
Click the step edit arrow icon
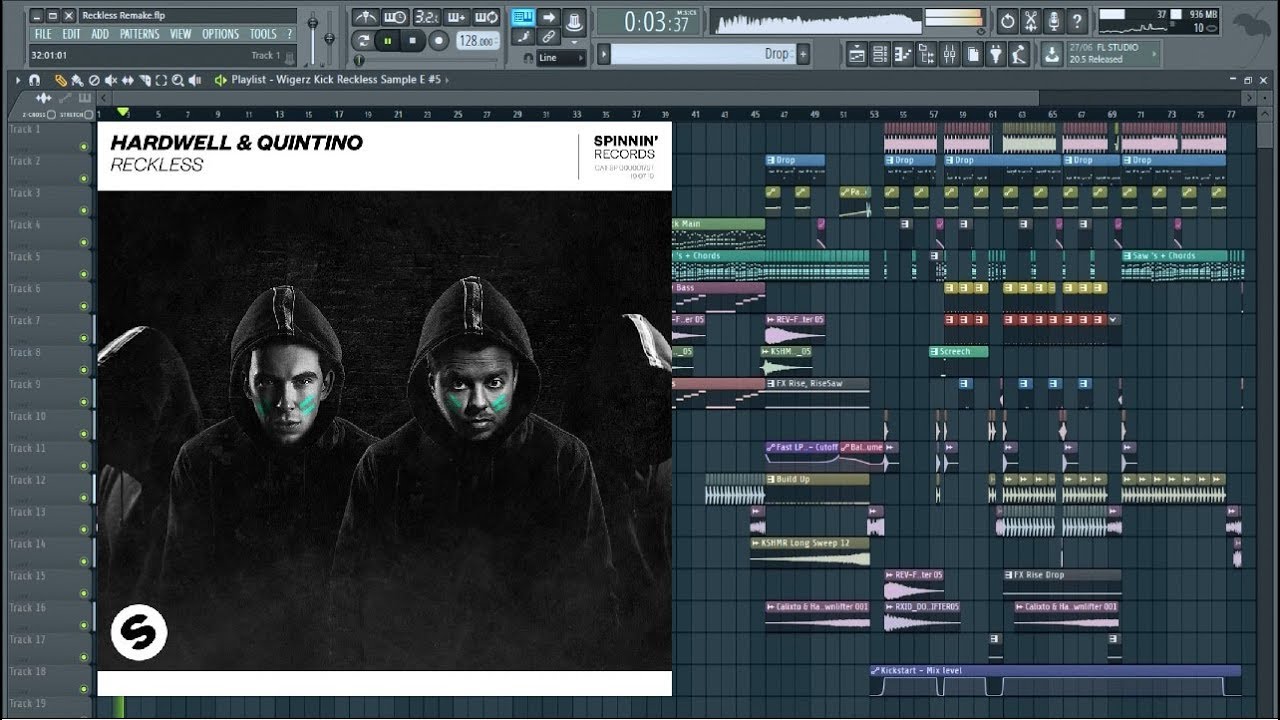click(x=549, y=17)
